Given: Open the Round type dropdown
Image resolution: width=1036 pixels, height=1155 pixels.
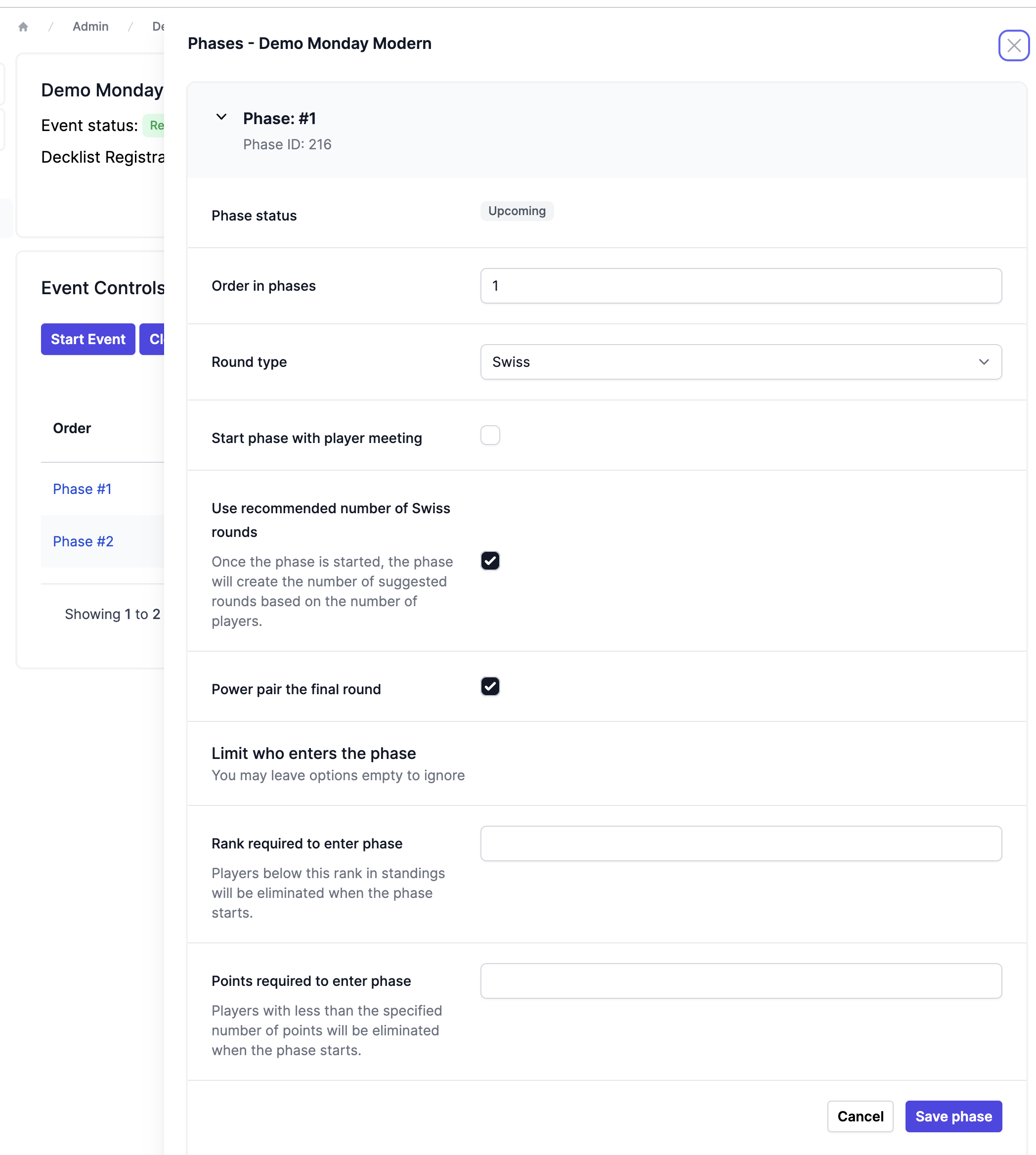Looking at the screenshot, I should click(x=740, y=361).
